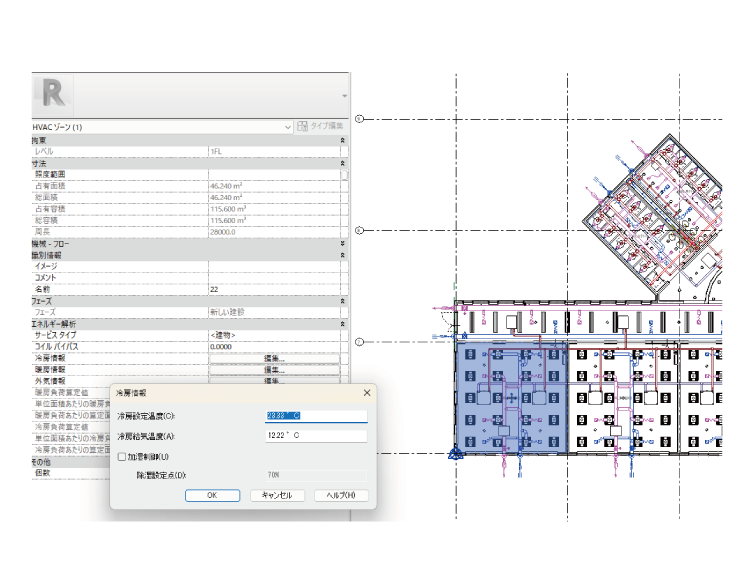Click the grid bubble at the top grid line
This screenshot has height=581, width=753.
pos(360,119)
